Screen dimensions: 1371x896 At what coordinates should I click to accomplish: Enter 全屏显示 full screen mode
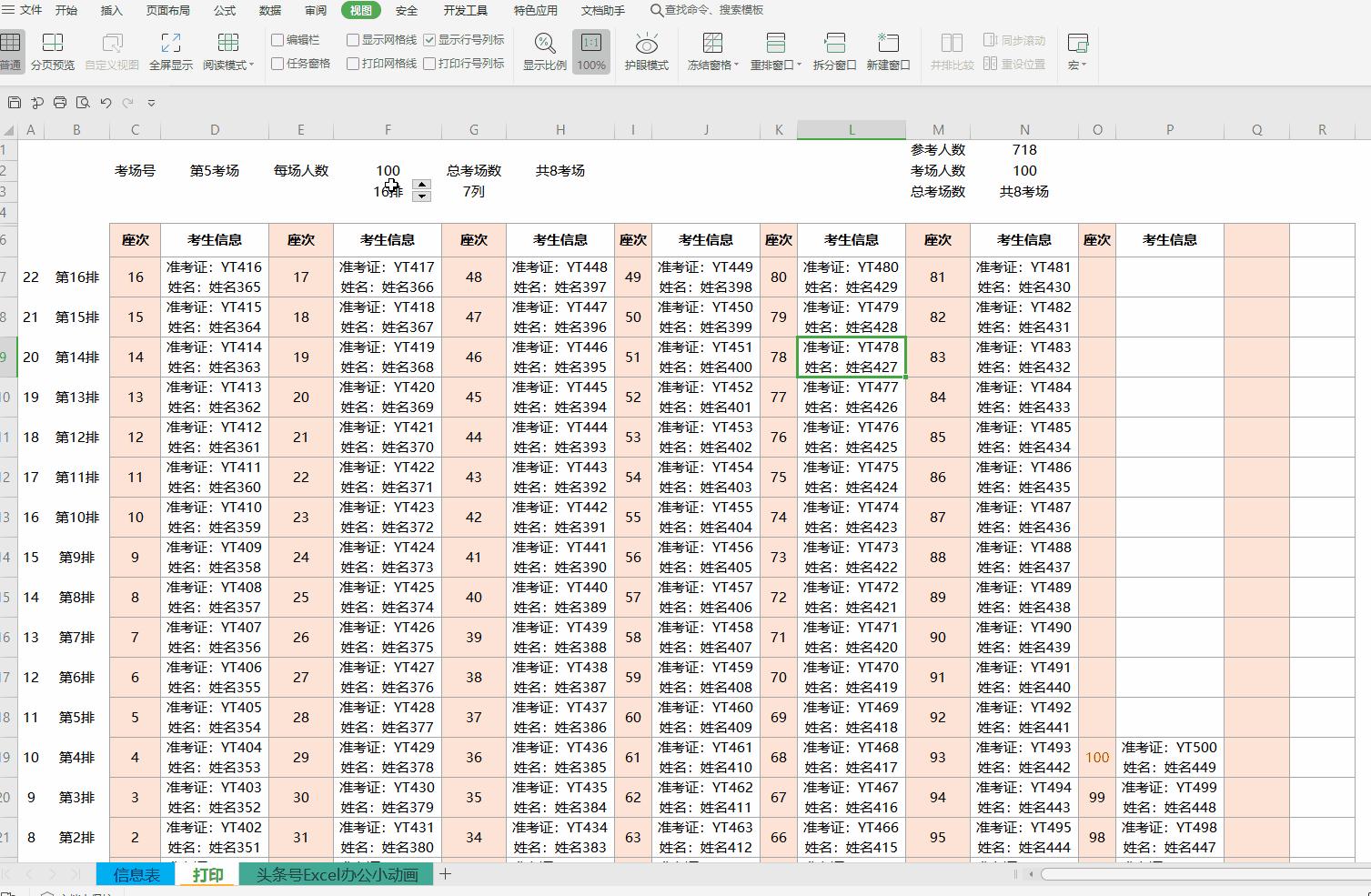[171, 50]
